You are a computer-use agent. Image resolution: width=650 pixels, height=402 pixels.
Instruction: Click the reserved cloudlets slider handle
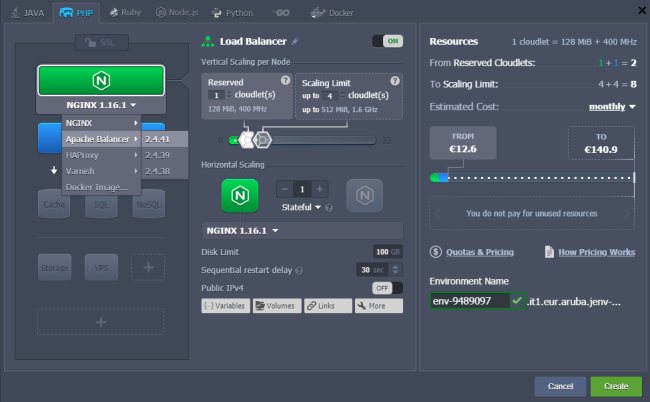(247, 140)
